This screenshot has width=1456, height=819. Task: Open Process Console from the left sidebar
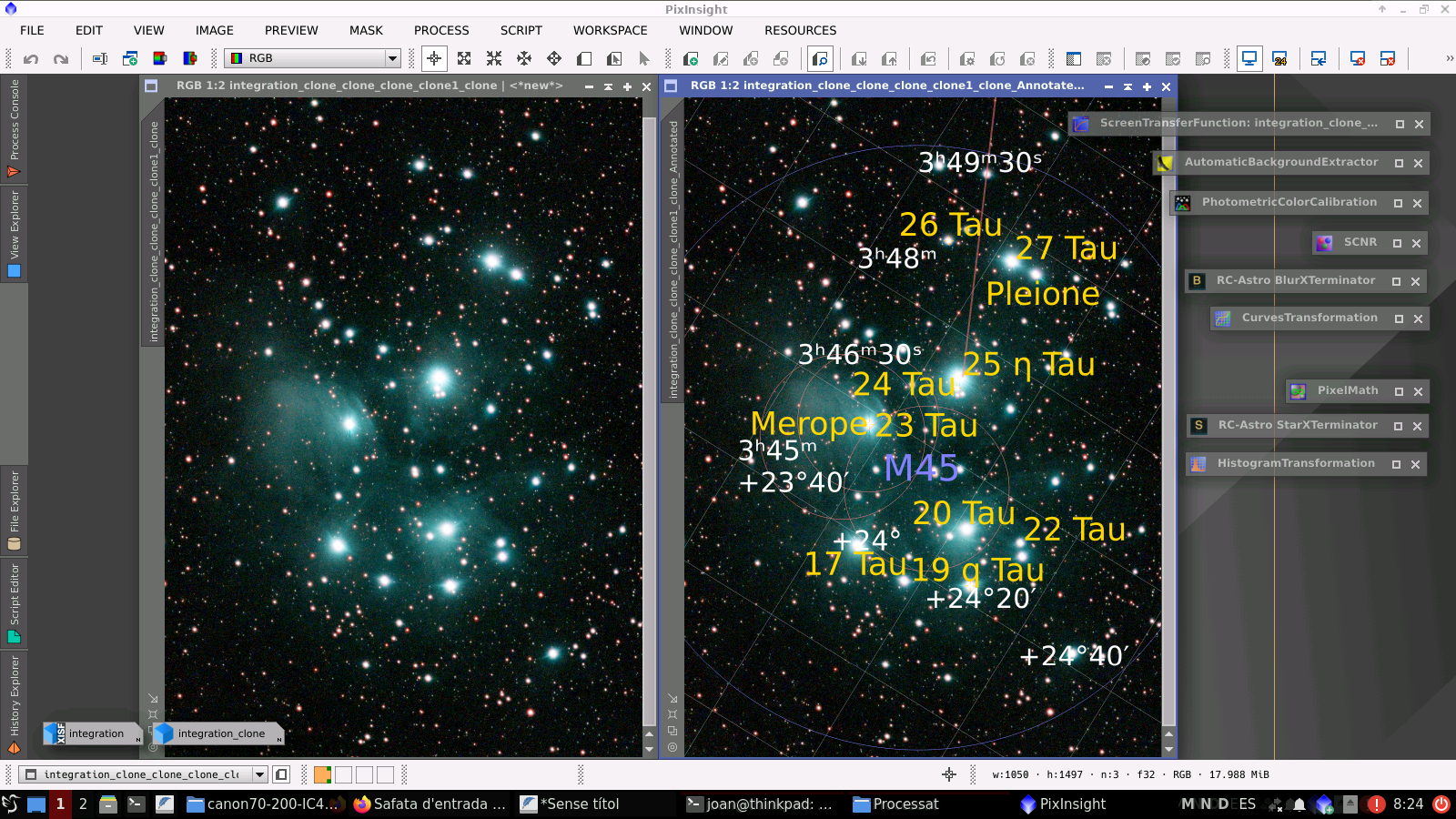click(x=14, y=118)
